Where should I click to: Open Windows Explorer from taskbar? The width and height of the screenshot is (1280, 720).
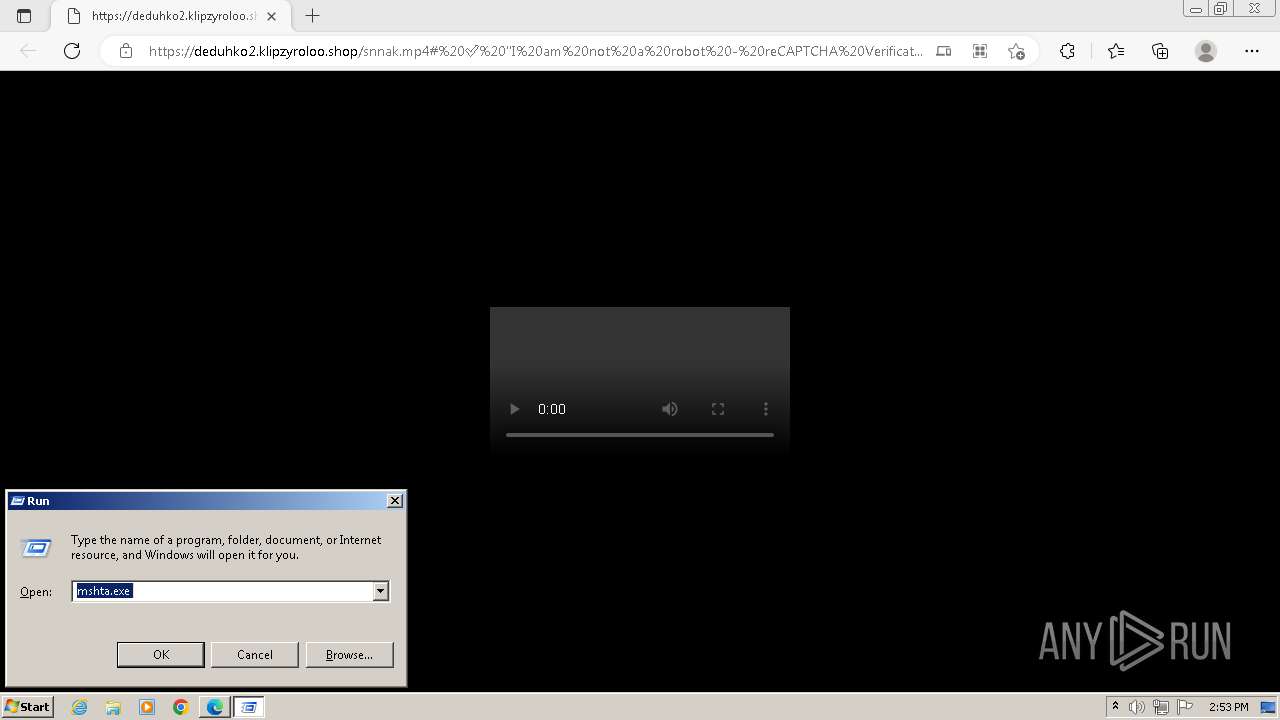click(x=113, y=707)
